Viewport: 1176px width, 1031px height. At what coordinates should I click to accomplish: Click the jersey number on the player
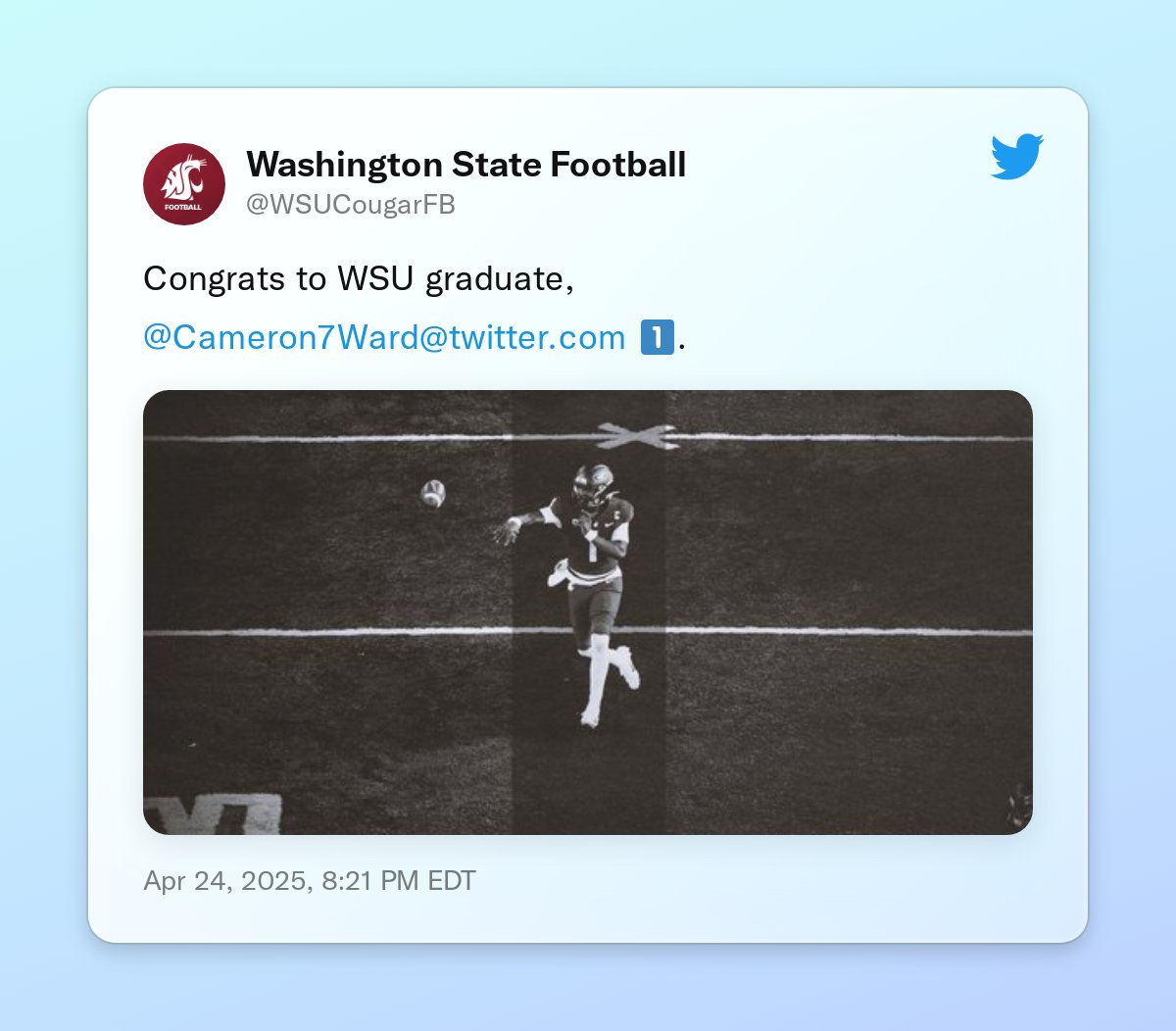click(592, 550)
